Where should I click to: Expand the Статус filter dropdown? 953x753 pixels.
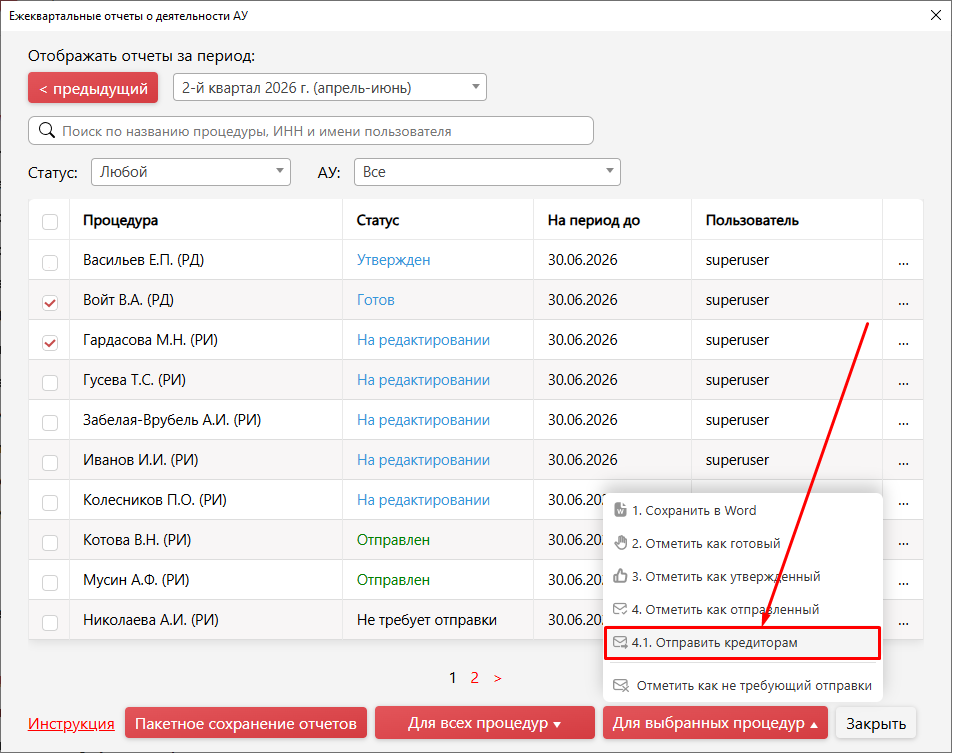click(191, 172)
